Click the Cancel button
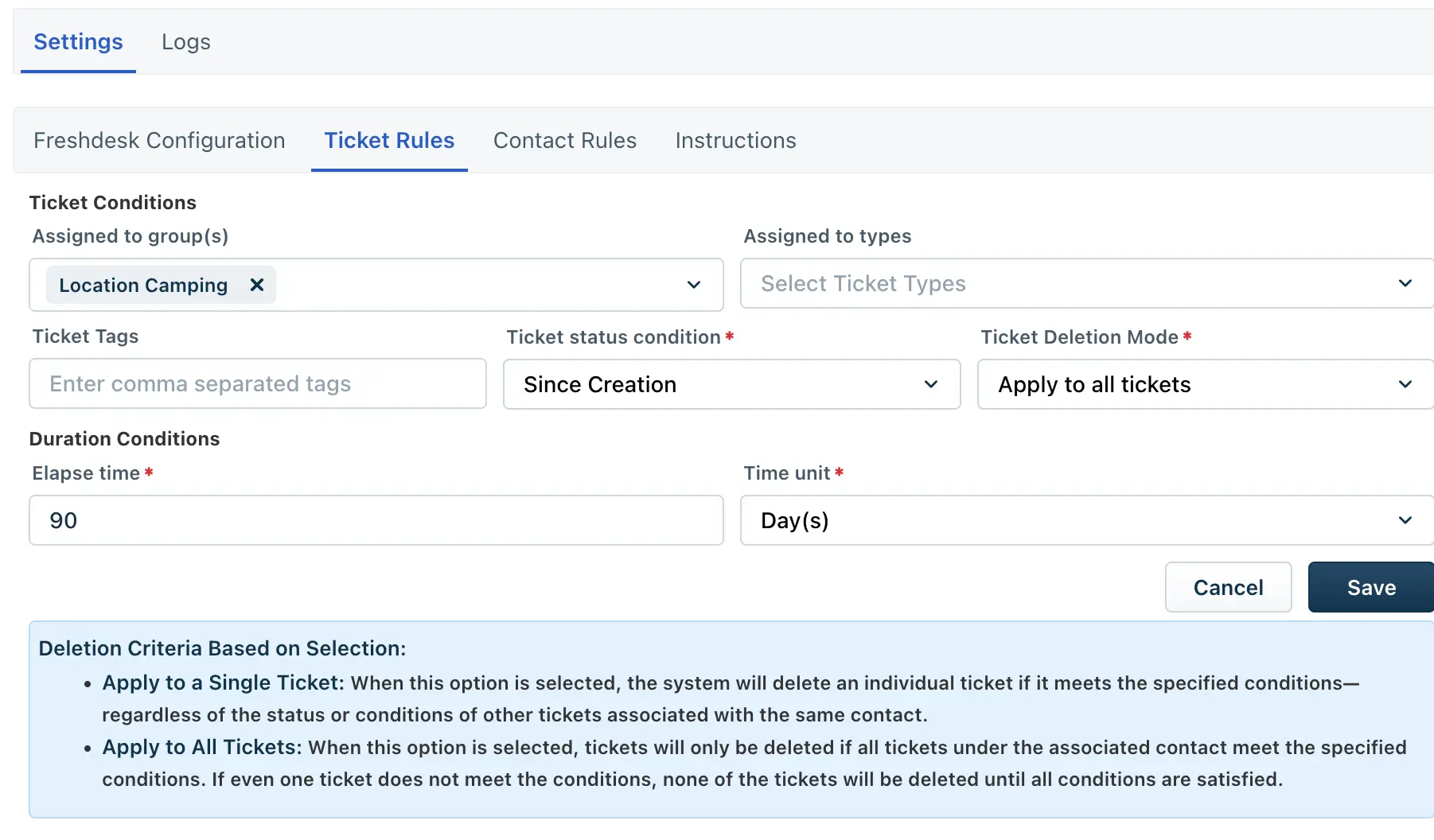 [1228, 587]
